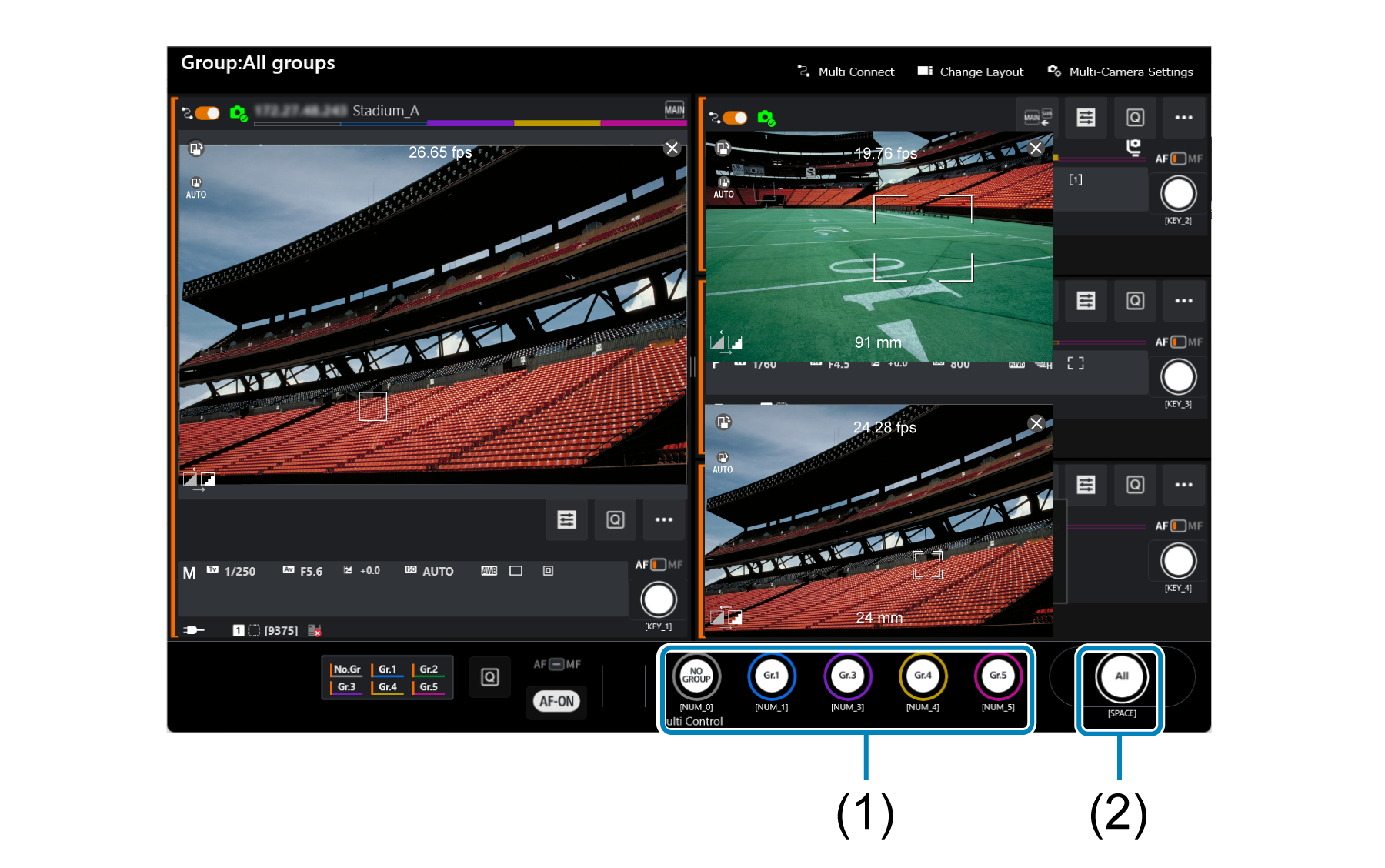Screen dimensions: 1385x868
Task: Open Multi-Camera Settings
Action: click(1120, 72)
